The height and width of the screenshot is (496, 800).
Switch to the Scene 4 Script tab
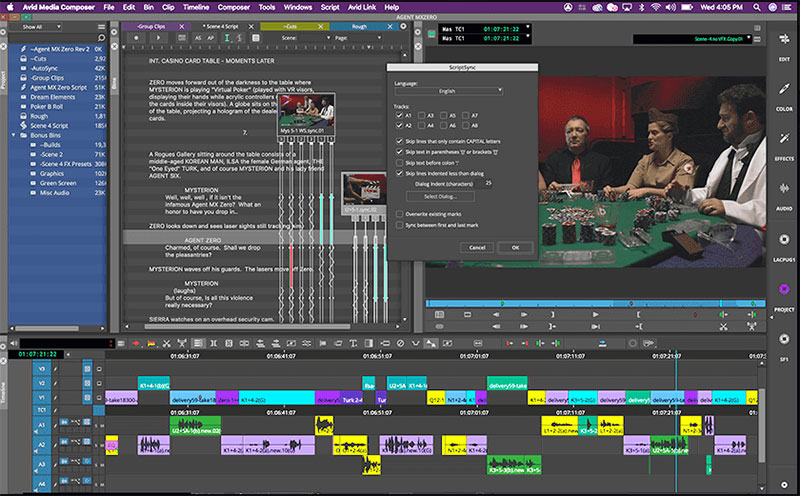[220, 27]
